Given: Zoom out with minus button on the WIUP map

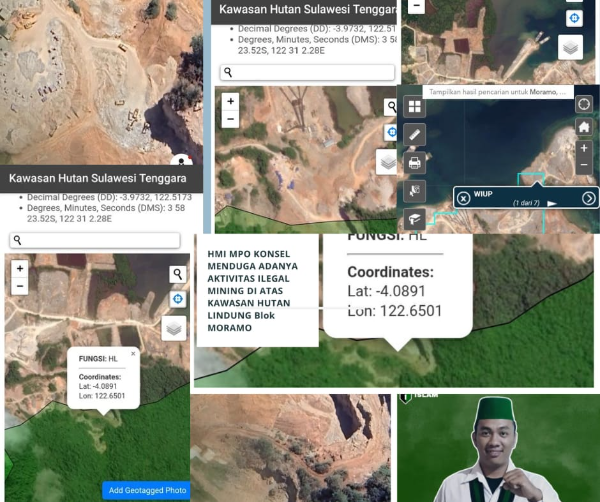Looking at the screenshot, I should click(584, 165).
